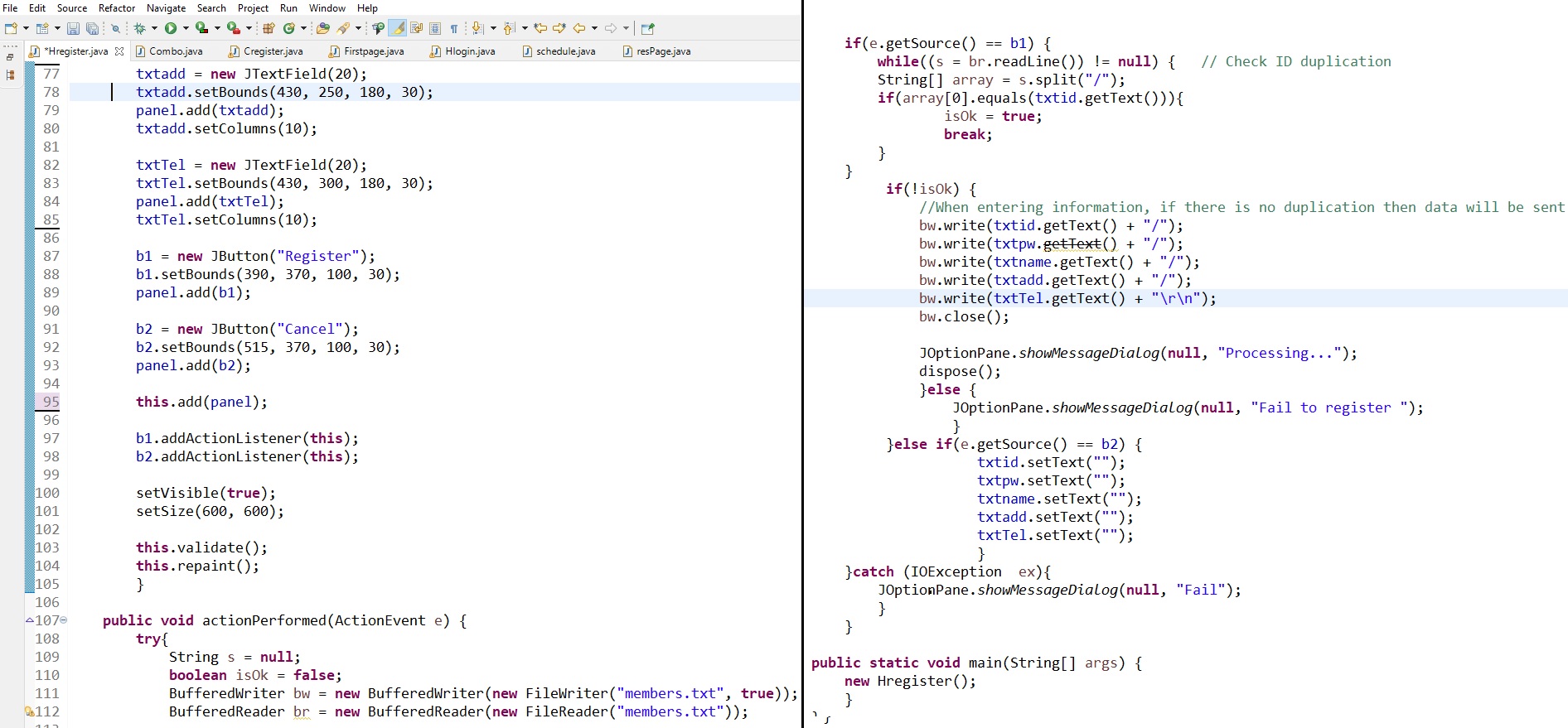
Task: Toggle Word Wrap in the toolbar
Action: click(417, 28)
